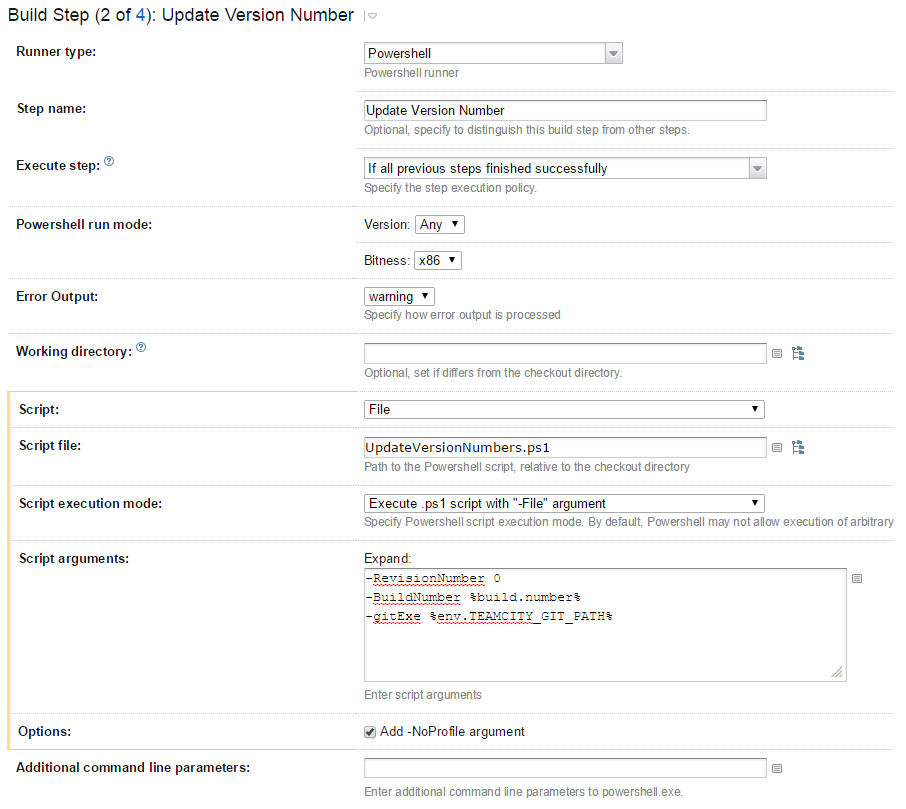The image size is (906, 809).
Task: Open file tree browser for Script file
Action: [798, 447]
